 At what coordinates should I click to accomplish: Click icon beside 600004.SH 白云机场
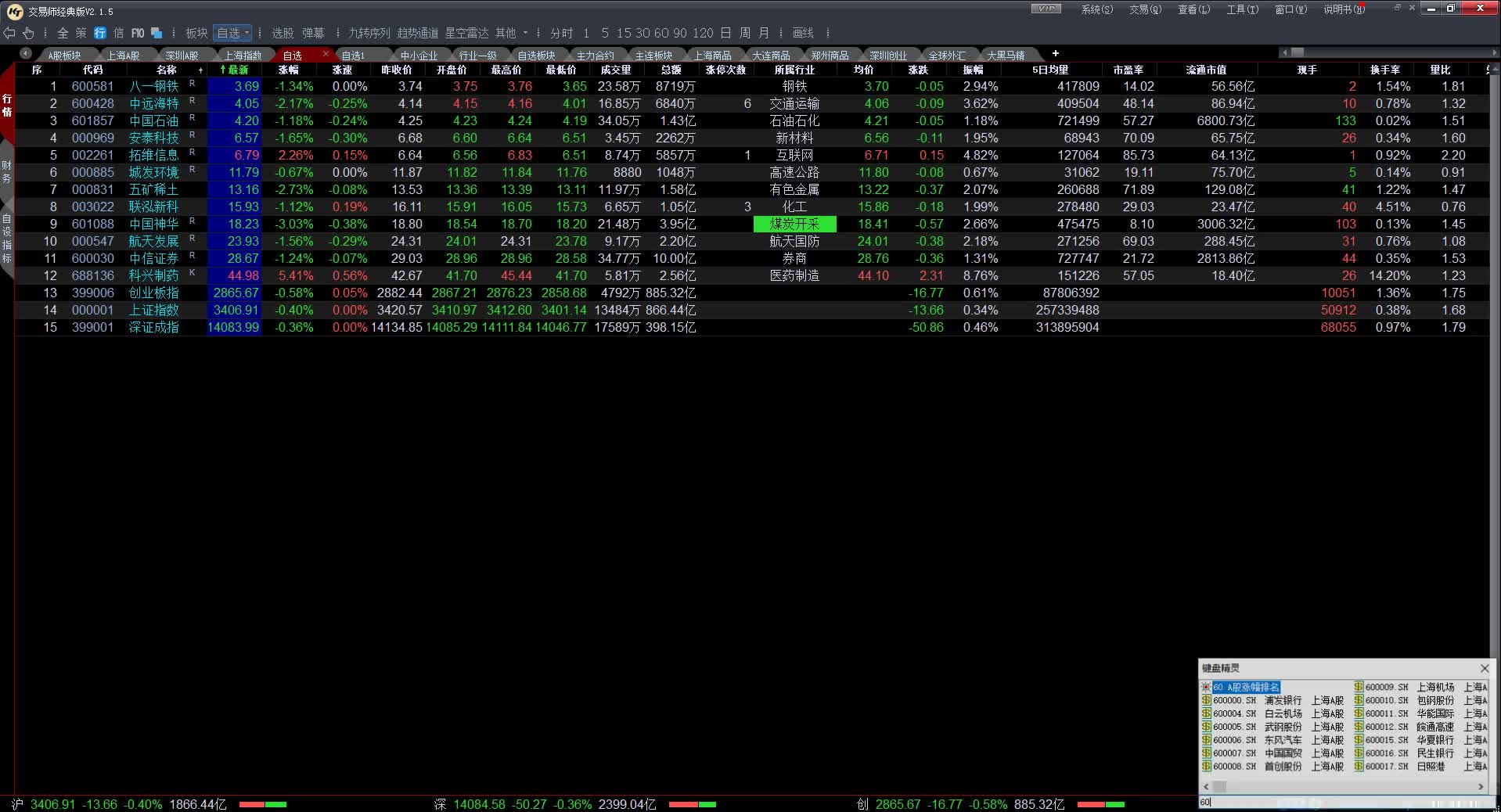tap(1206, 713)
